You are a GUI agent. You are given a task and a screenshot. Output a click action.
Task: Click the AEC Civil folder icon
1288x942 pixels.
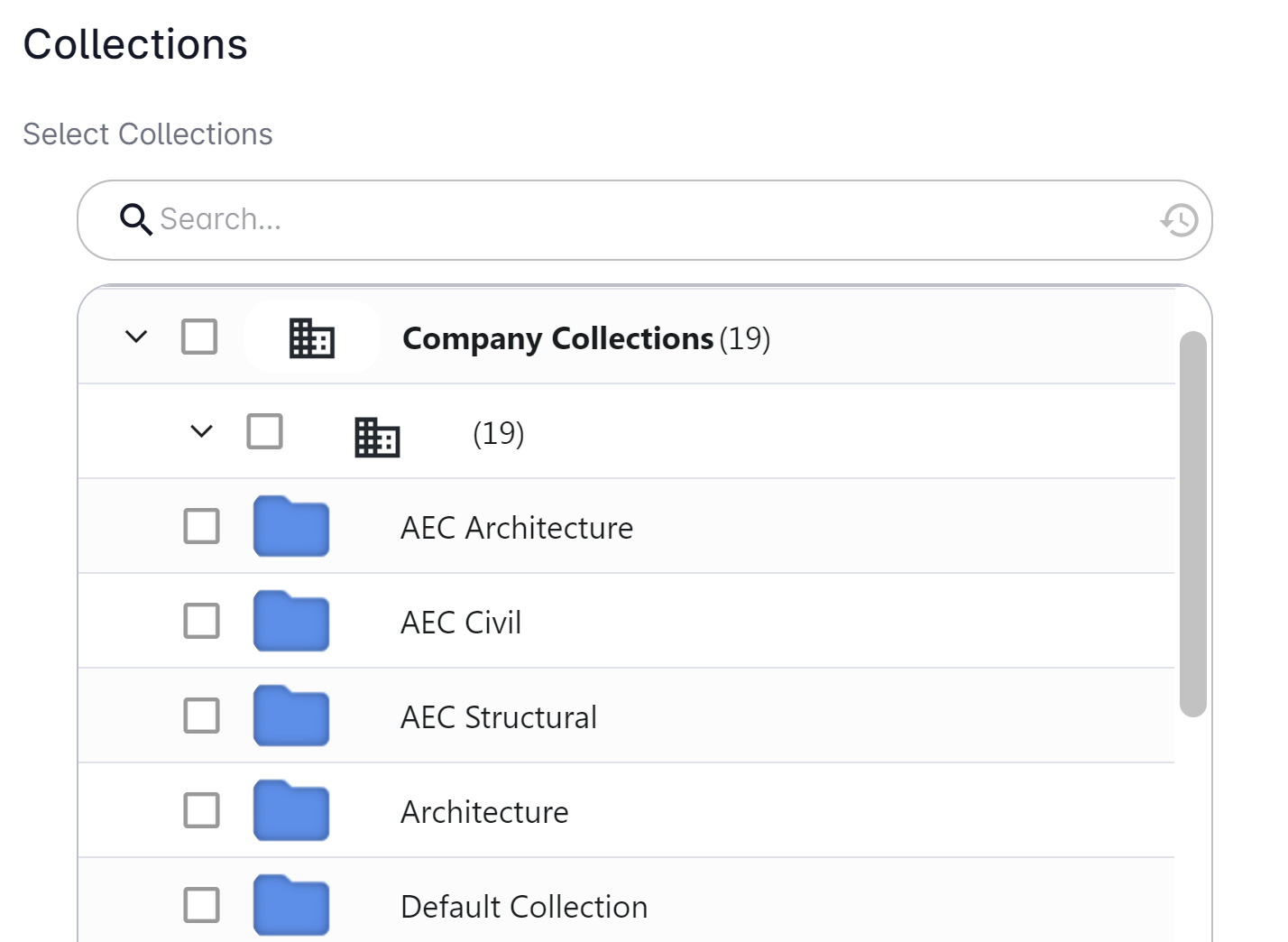pos(291,622)
